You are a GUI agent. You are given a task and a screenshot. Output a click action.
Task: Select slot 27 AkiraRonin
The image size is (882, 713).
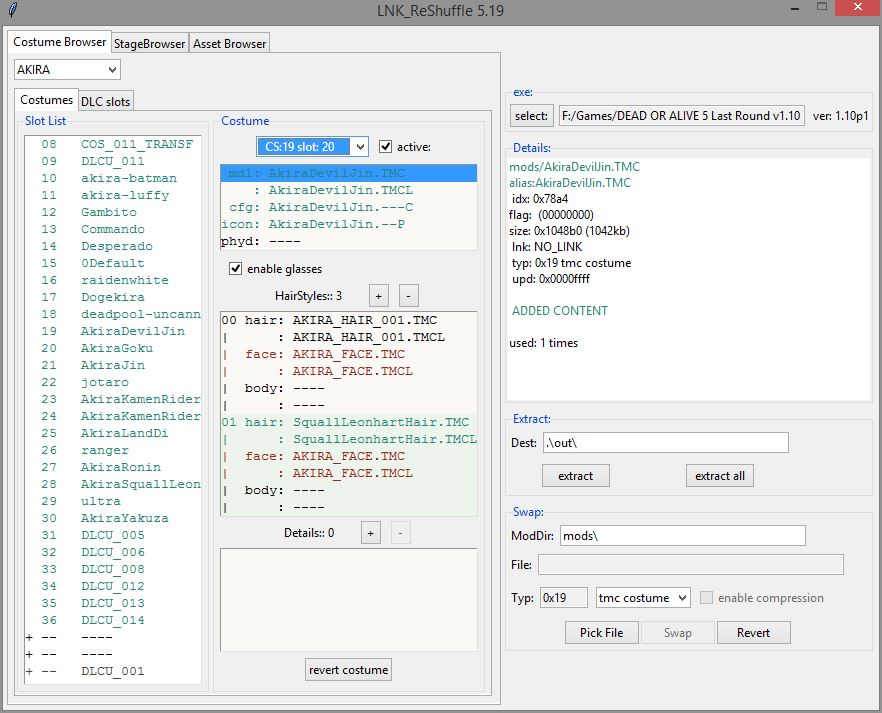tap(112, 467)
